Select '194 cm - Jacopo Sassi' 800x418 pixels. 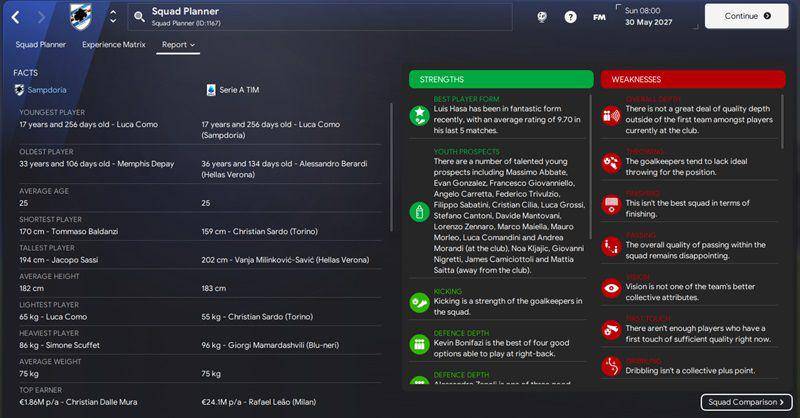[x=59, y=260]
